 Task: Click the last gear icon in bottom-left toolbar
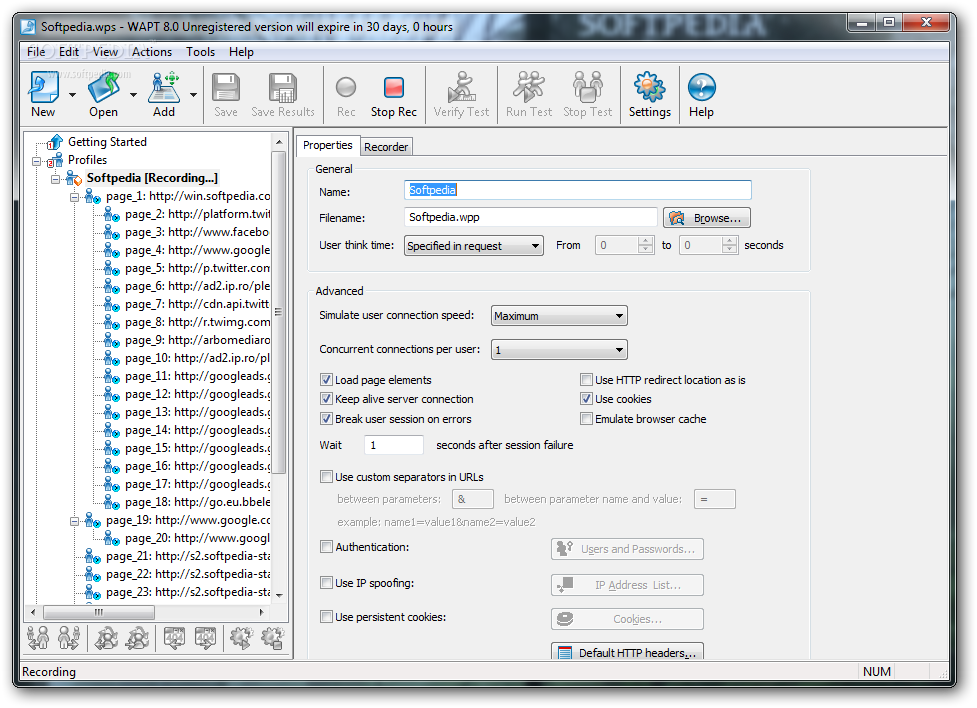(x=272, y=638)
